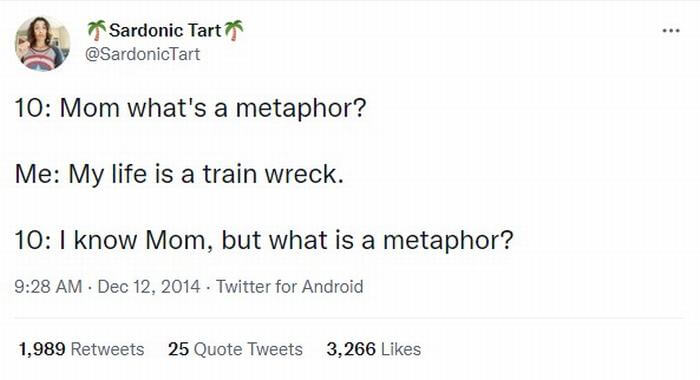Click the palm tree emoji before Sardonic

coord(97,30)
